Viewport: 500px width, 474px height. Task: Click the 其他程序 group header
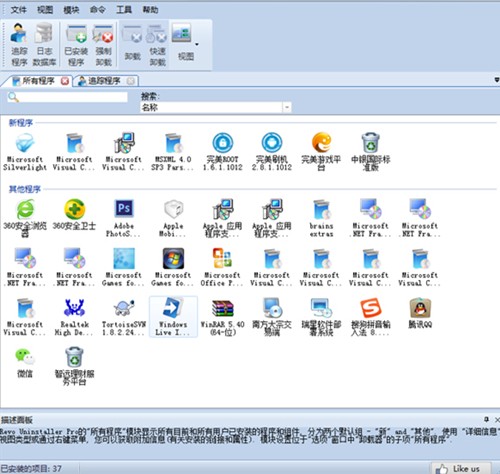tap(25, 189)
